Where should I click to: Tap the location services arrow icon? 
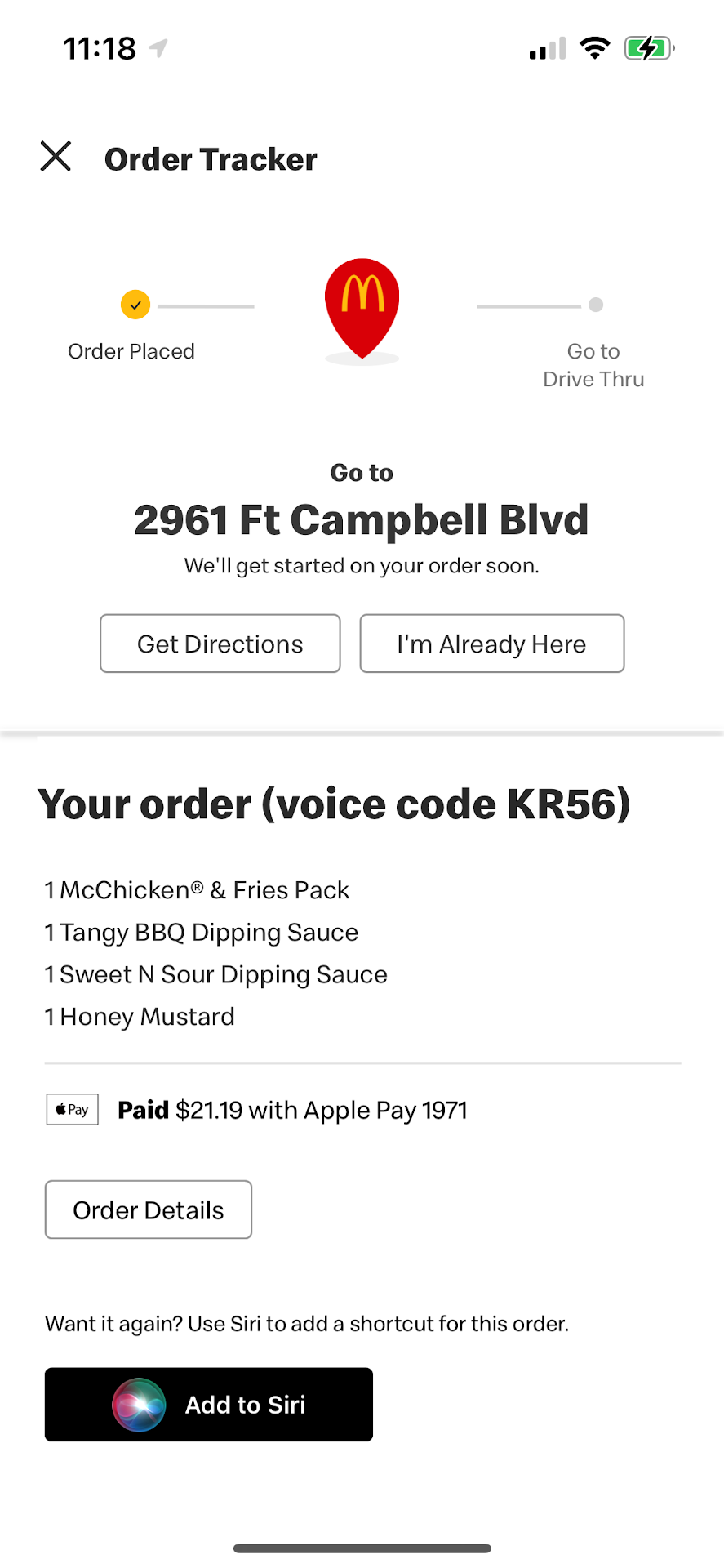click(158, 48)
